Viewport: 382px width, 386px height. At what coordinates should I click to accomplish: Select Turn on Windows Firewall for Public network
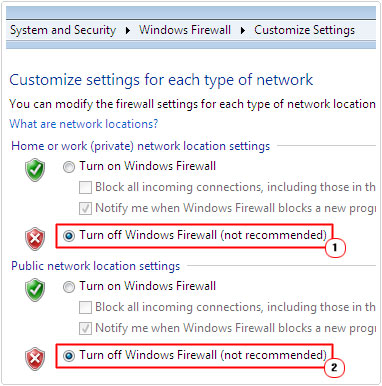[x=69, y=287]
